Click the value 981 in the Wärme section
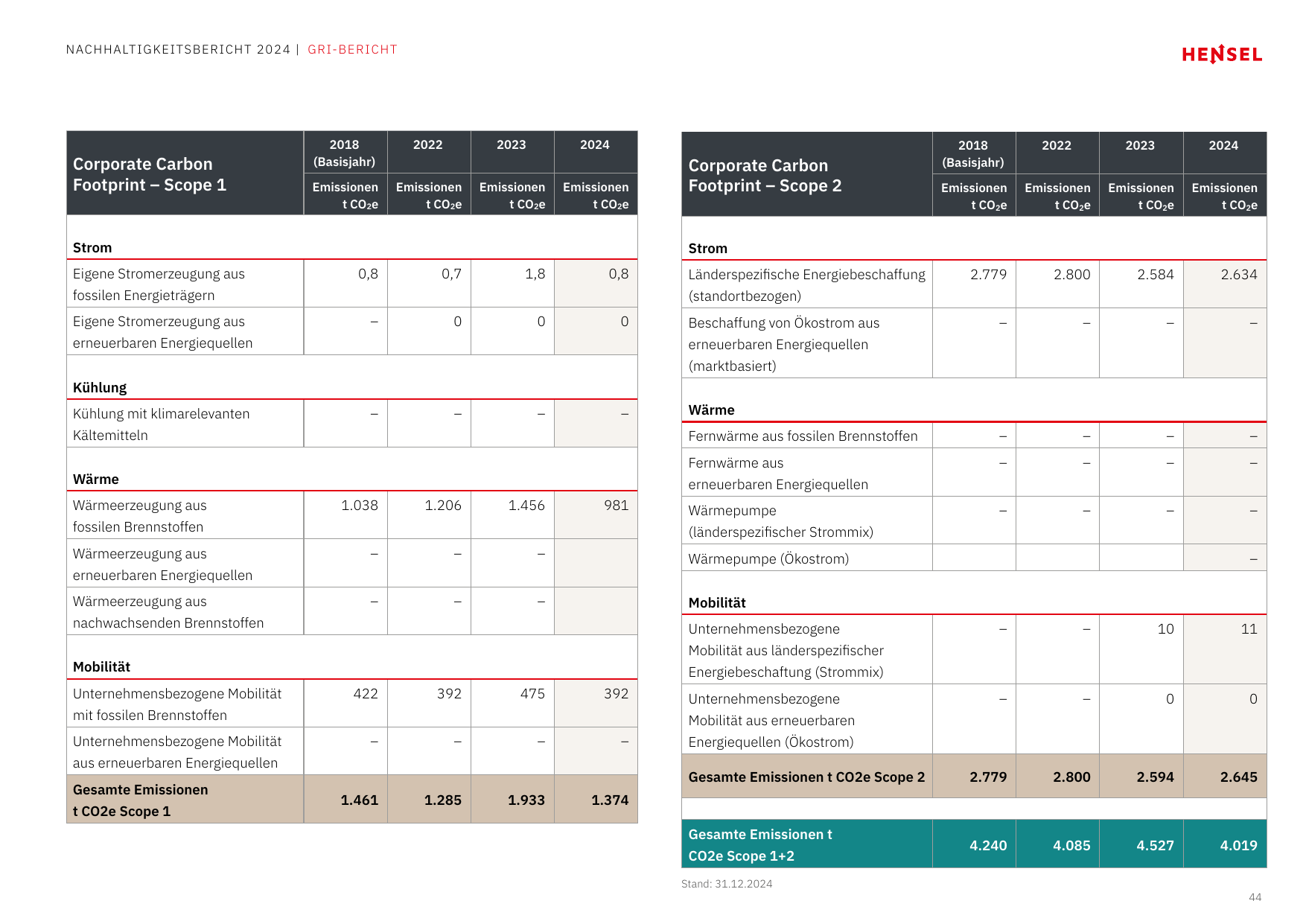The height and width of the screenshot is (924, 1306). tap(617, 506)
